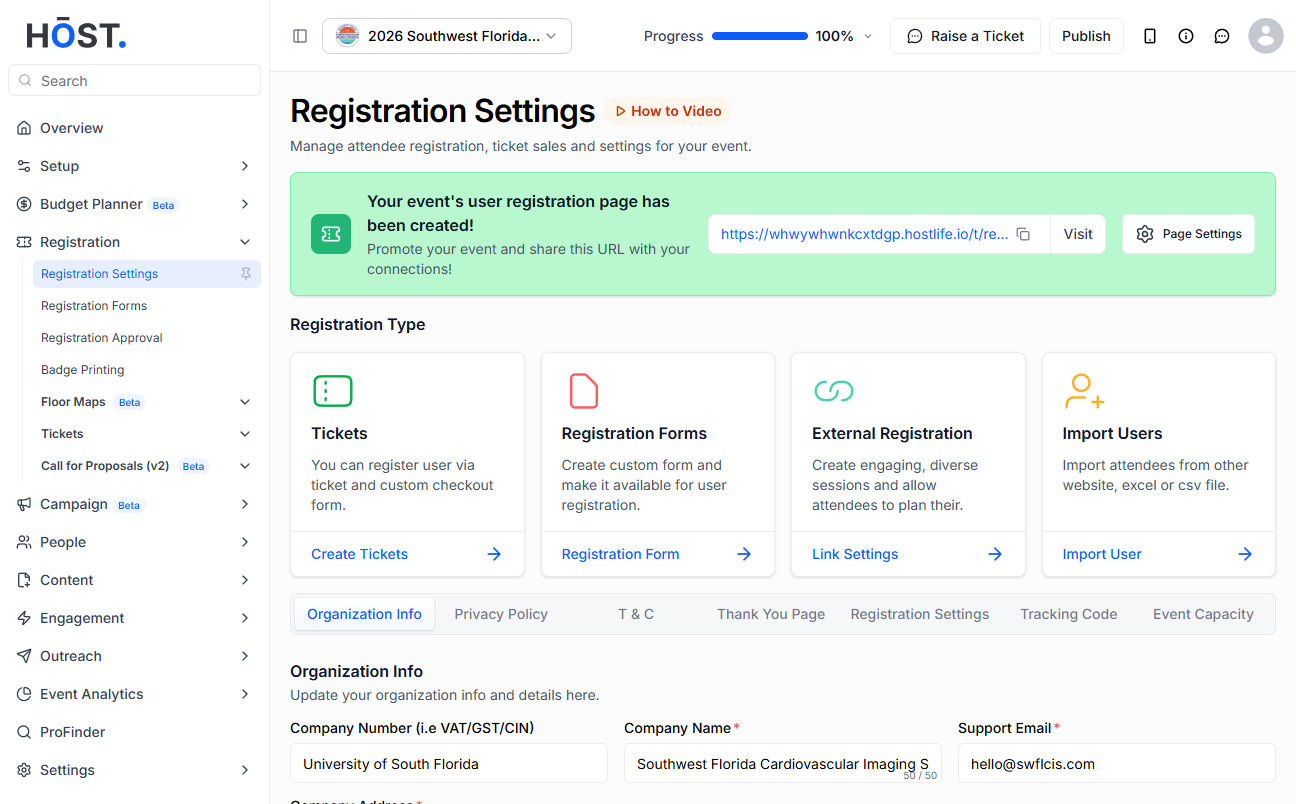This screenshot has width=1296, height=804.
Task: Click the Publish button
Action: point(1086,36)
